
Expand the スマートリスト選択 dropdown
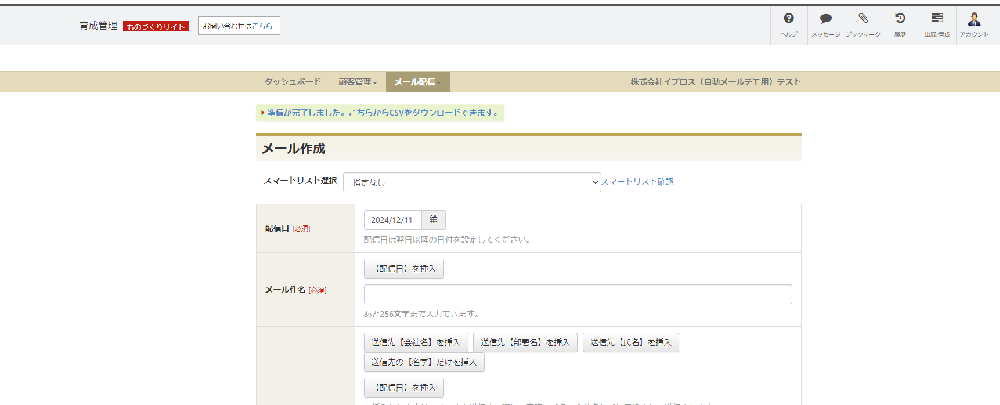click(472, 182)
